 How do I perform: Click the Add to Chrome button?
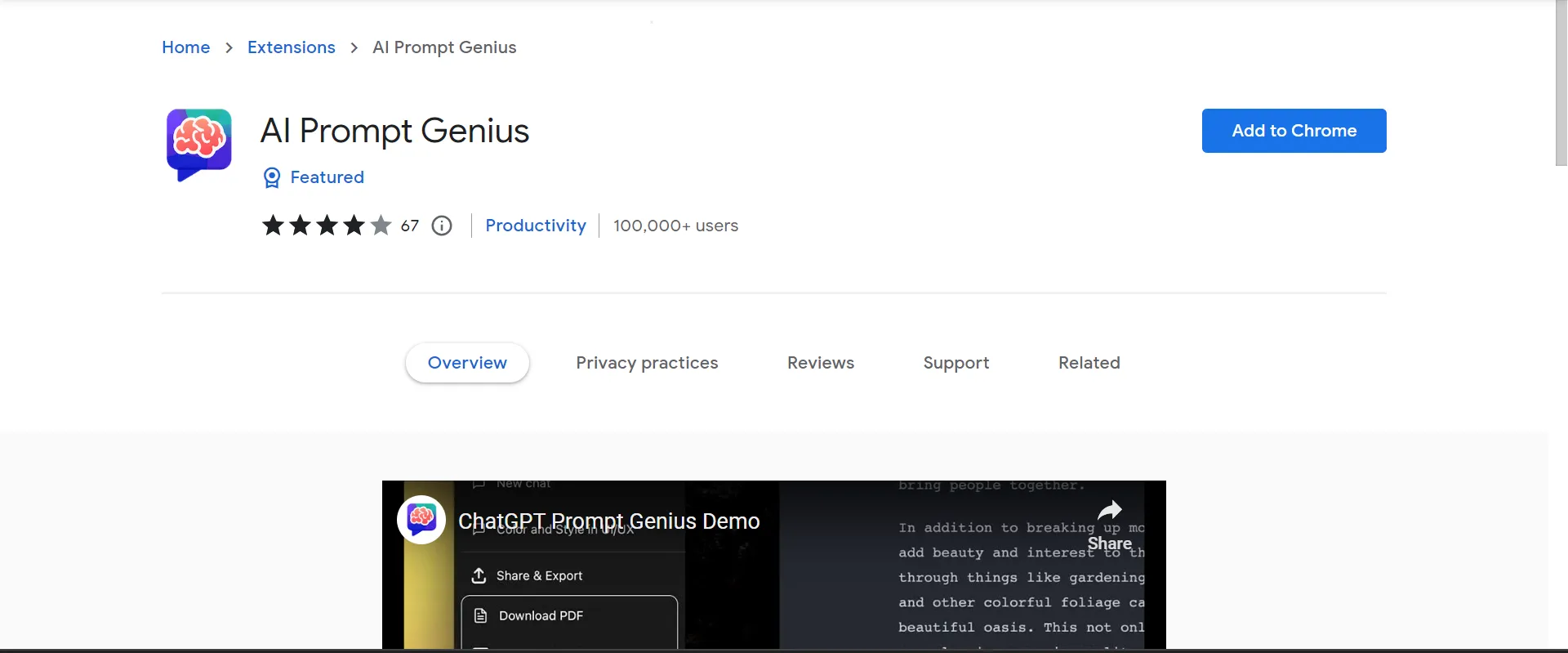1294,131
